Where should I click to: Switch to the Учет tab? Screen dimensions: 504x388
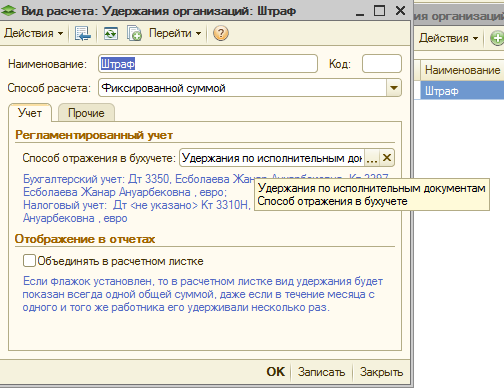(30, 113)
